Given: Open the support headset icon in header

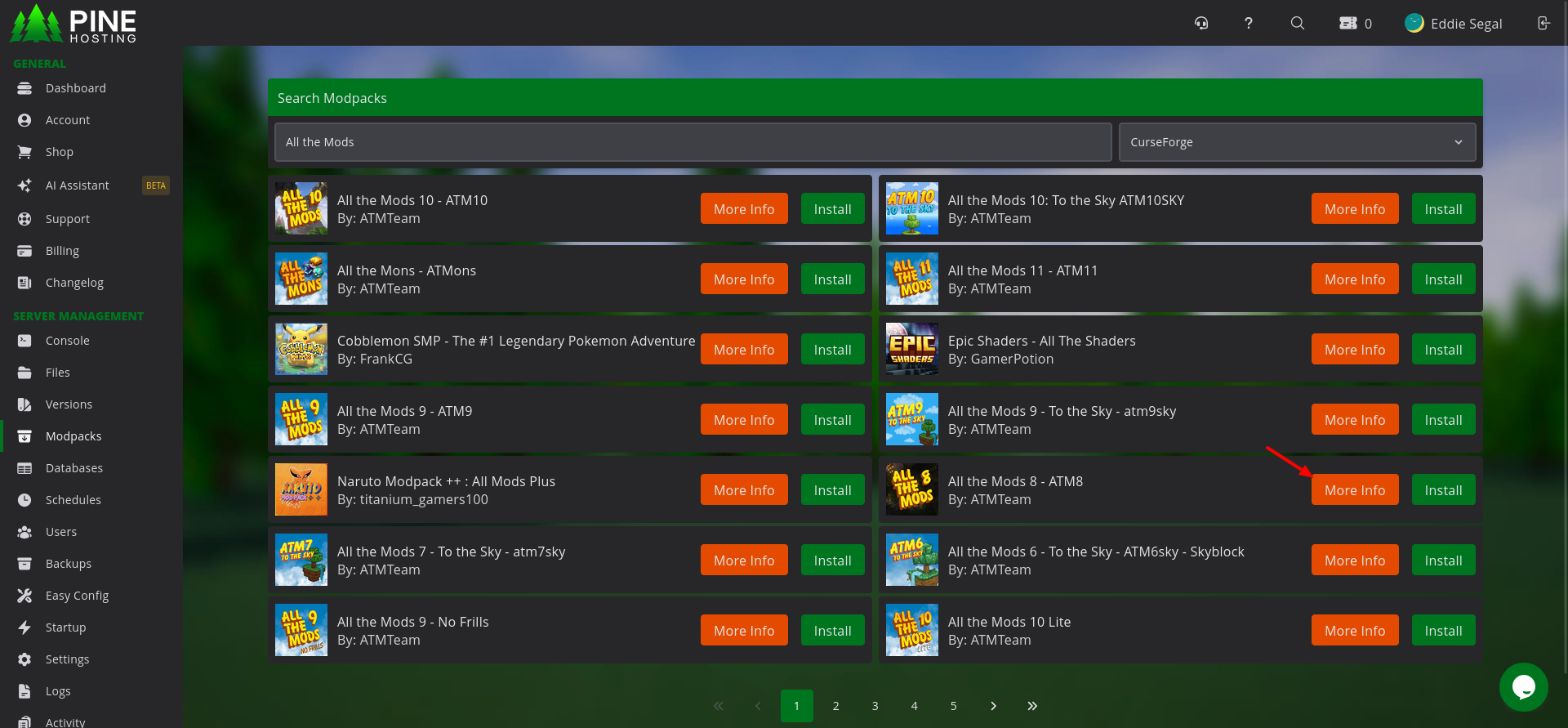Looking at the screenshot, I should 1201,23.
